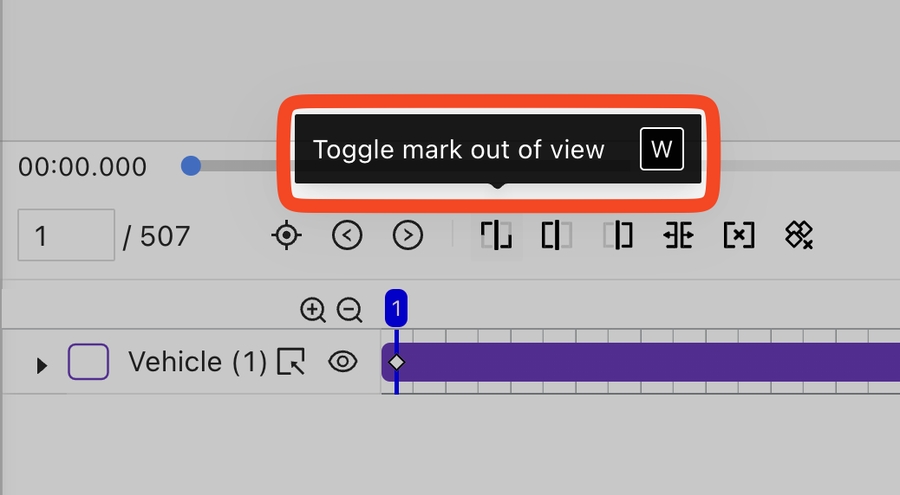Viewport: 900px width, 495px height.
Task: Click the crosshair target icon in toolbar
Action: point(287,236)
